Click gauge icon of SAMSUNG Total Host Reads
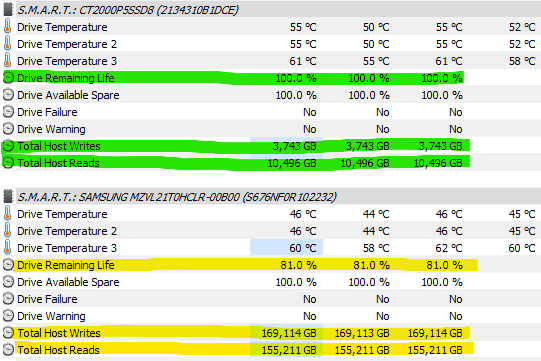 8,350
